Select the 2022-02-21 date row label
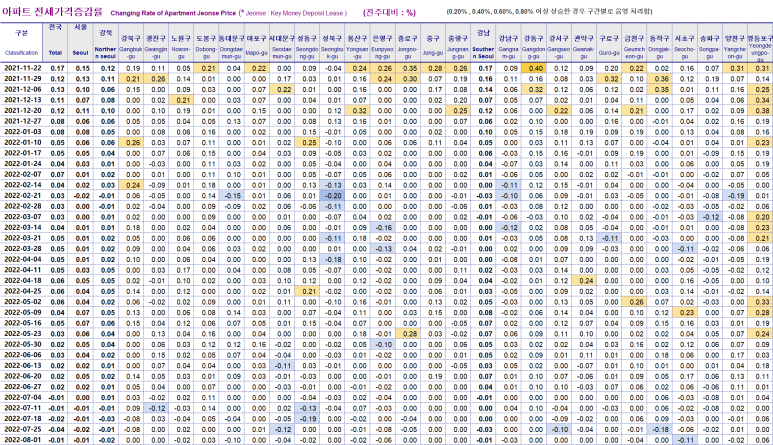 (x=22, y=196)
